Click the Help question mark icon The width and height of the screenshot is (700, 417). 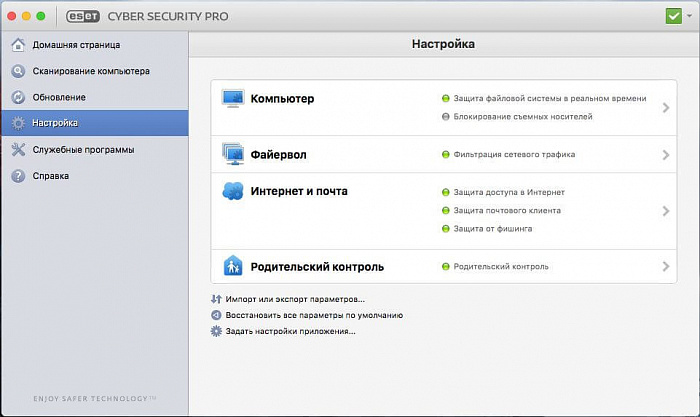coord(18,175)
